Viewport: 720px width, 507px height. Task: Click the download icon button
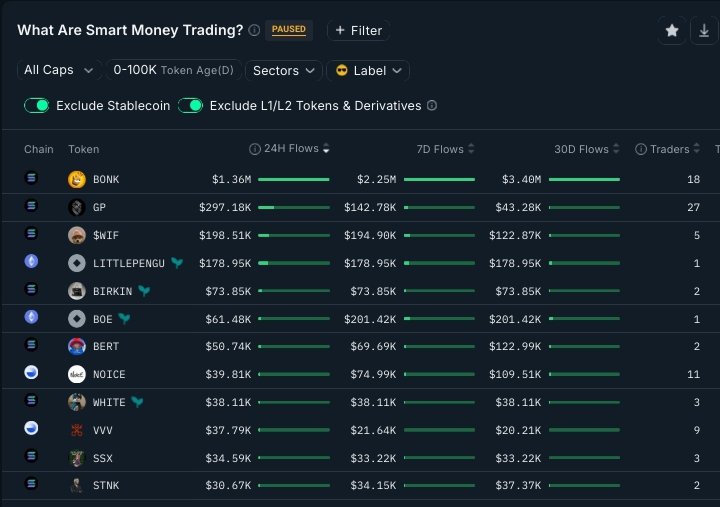tap(703, 31)
